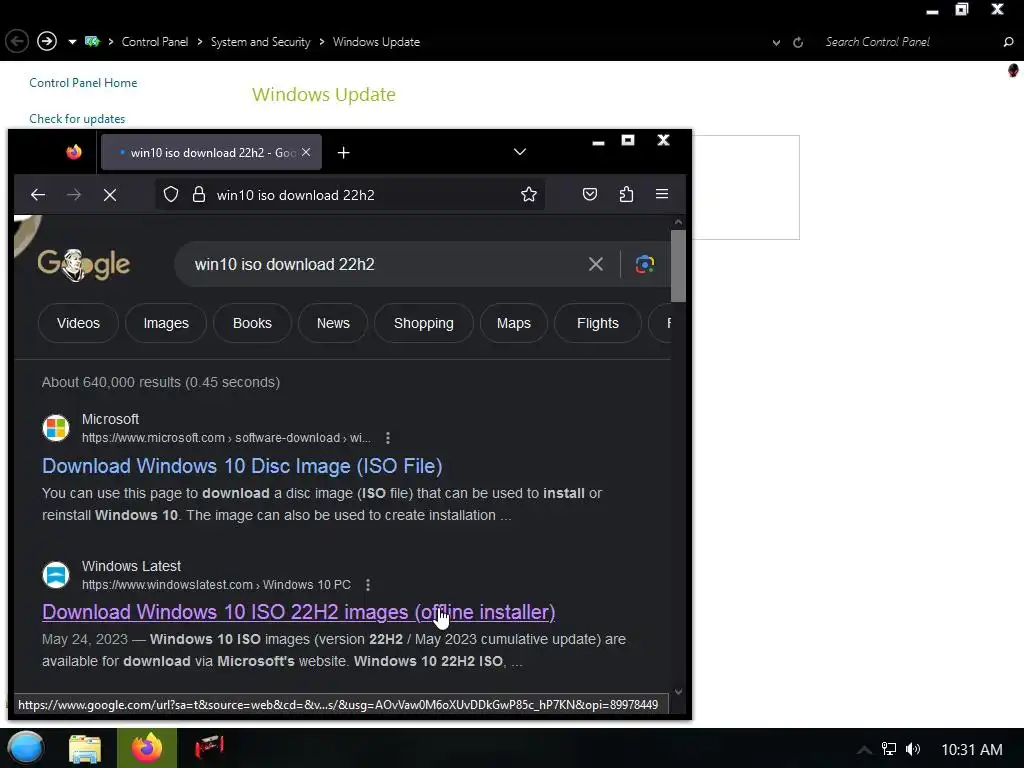Click the Google doodle logo
1024x768 pixels.
click(84, 264)
